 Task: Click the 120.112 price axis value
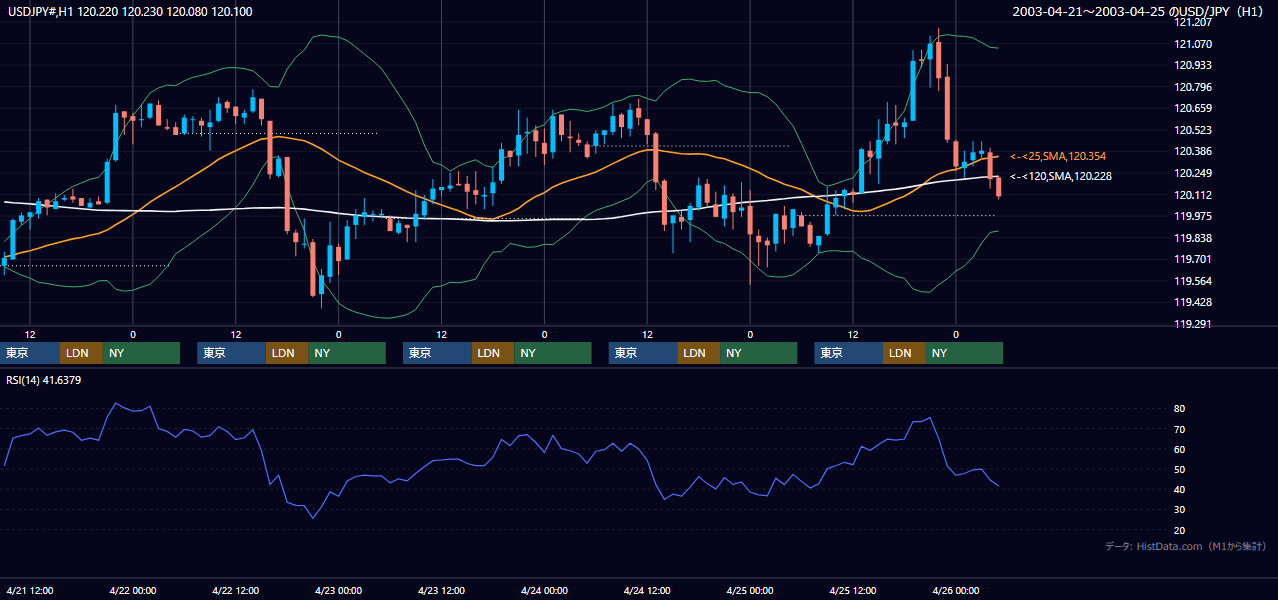[x=1193, y=195]
